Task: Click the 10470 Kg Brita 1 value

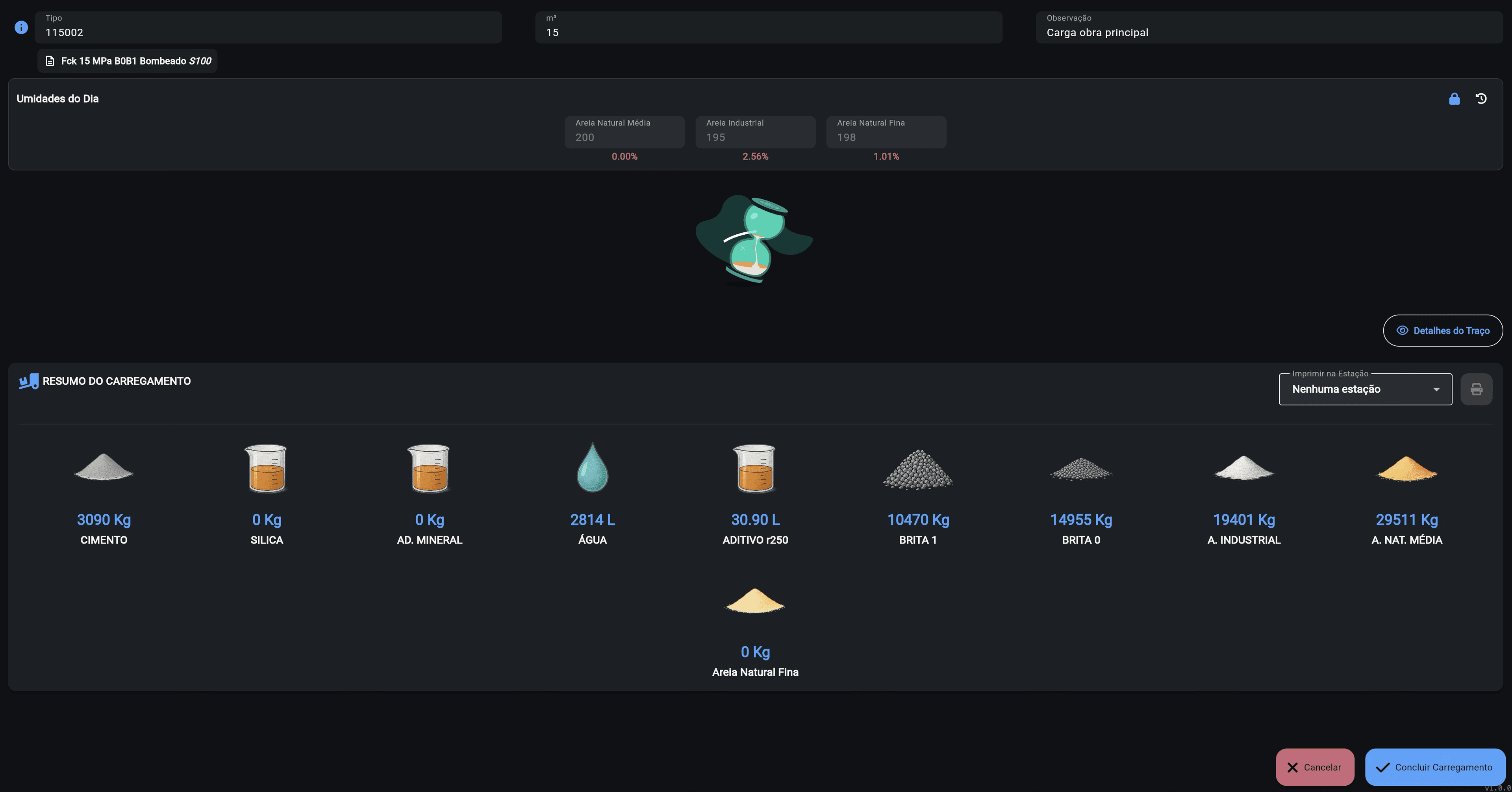Action: [918, 519]
